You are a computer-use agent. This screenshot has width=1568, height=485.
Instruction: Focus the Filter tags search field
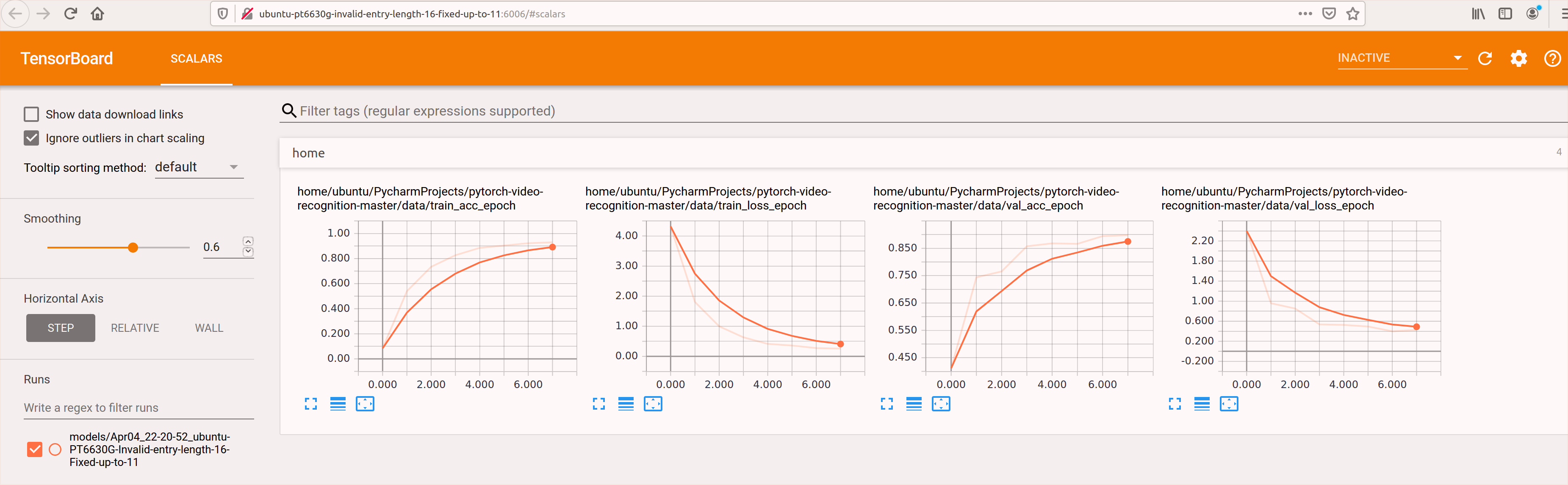point(923,111)
